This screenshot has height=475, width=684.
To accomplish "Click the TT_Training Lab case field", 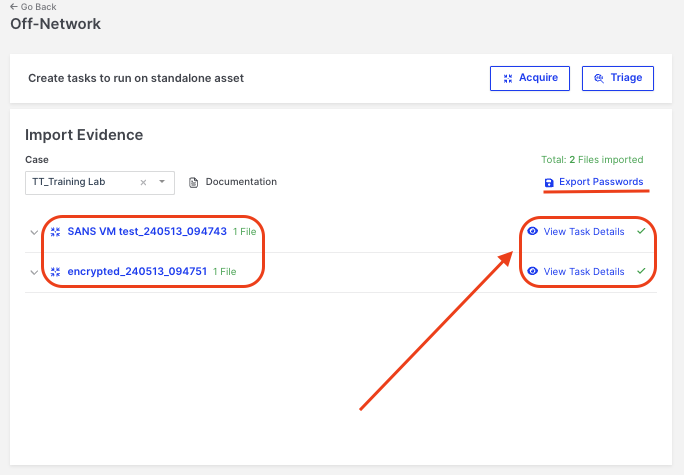I will click(80, 182).
